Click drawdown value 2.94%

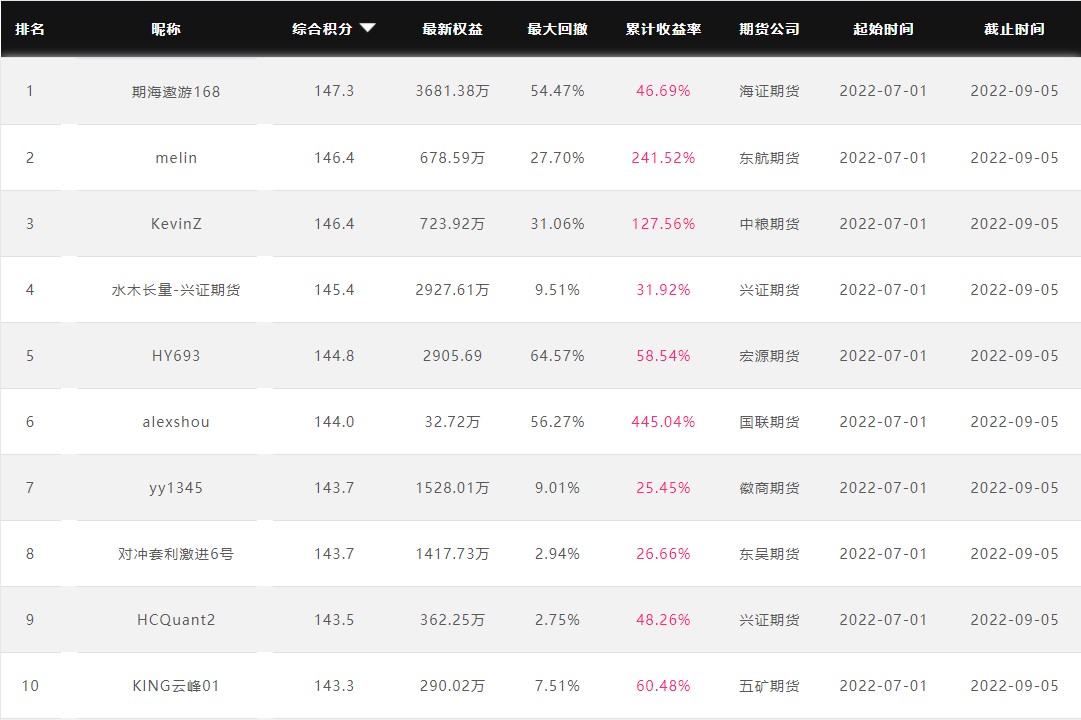tap(557, 554)
